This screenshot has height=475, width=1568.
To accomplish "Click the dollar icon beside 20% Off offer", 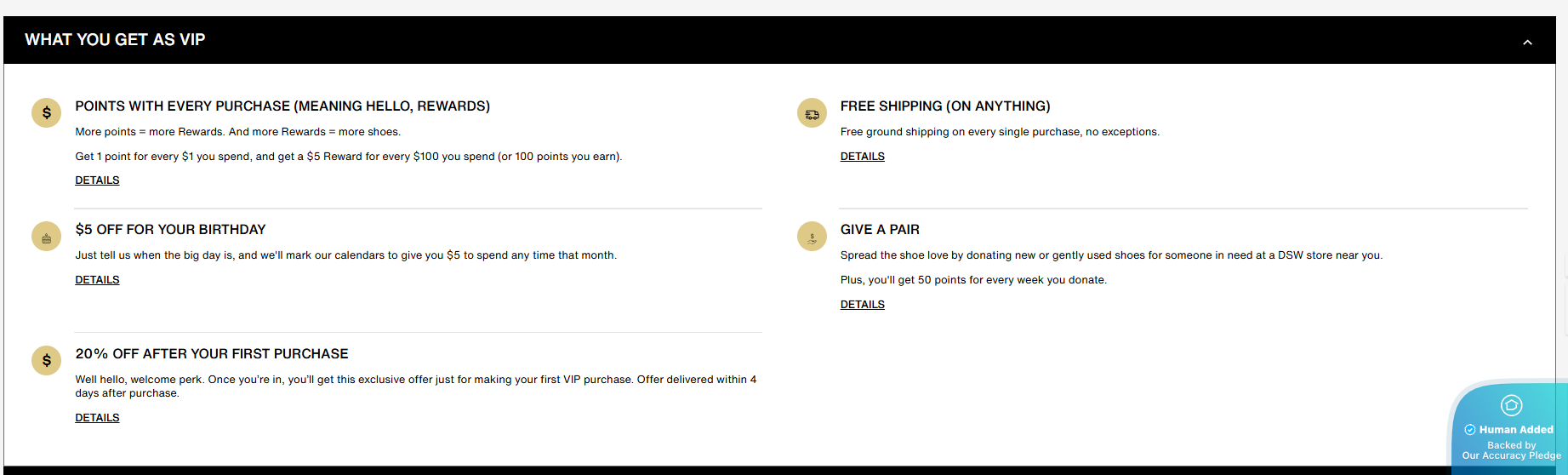I will 46,360.
